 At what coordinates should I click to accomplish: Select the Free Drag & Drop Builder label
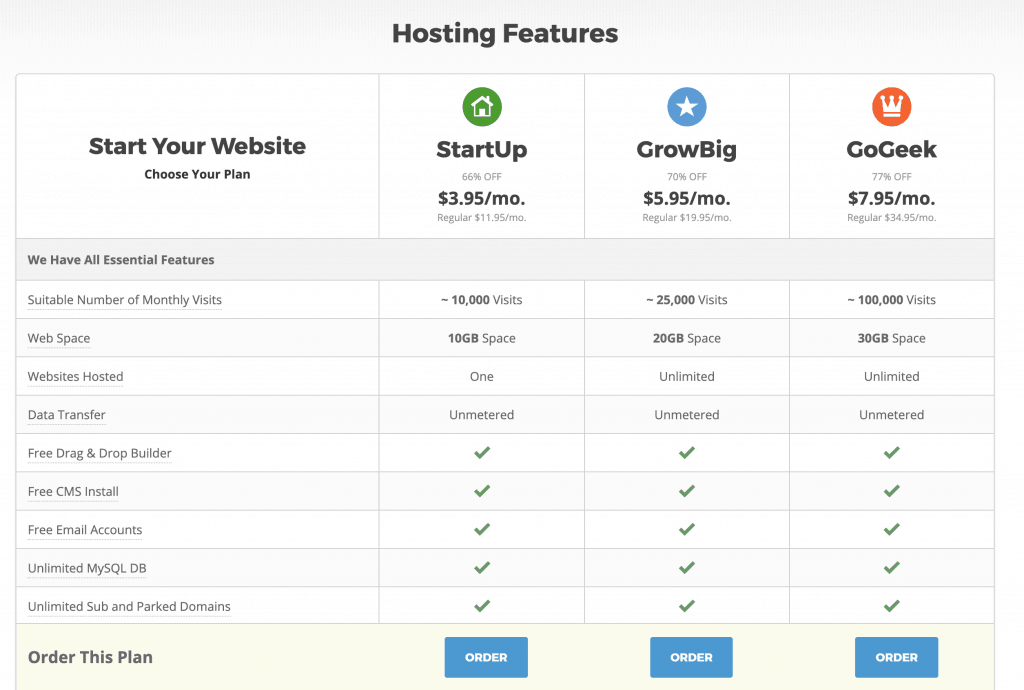100,453
